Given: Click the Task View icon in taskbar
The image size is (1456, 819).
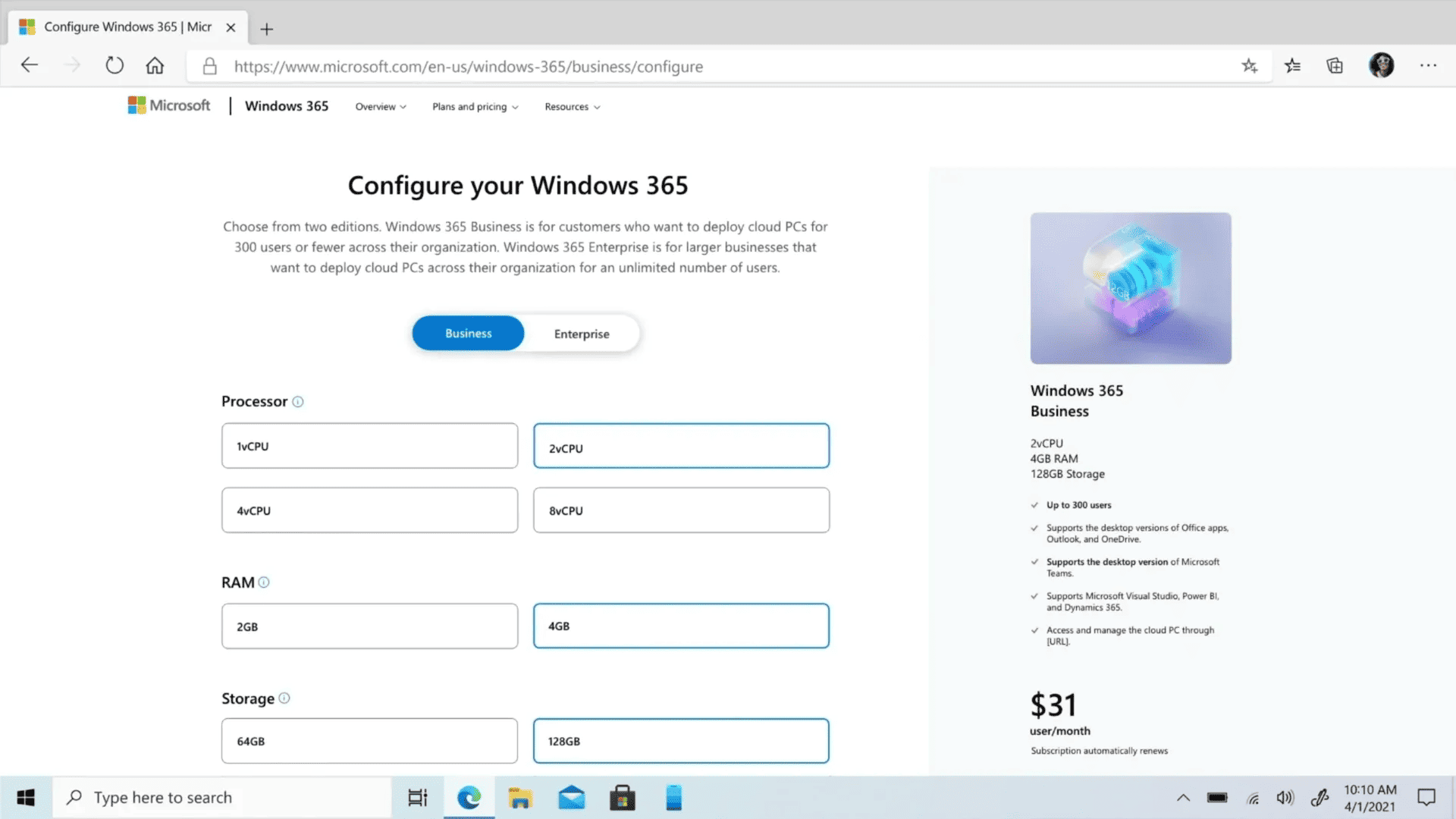Looking at the screenshot, I should point(417,797).
